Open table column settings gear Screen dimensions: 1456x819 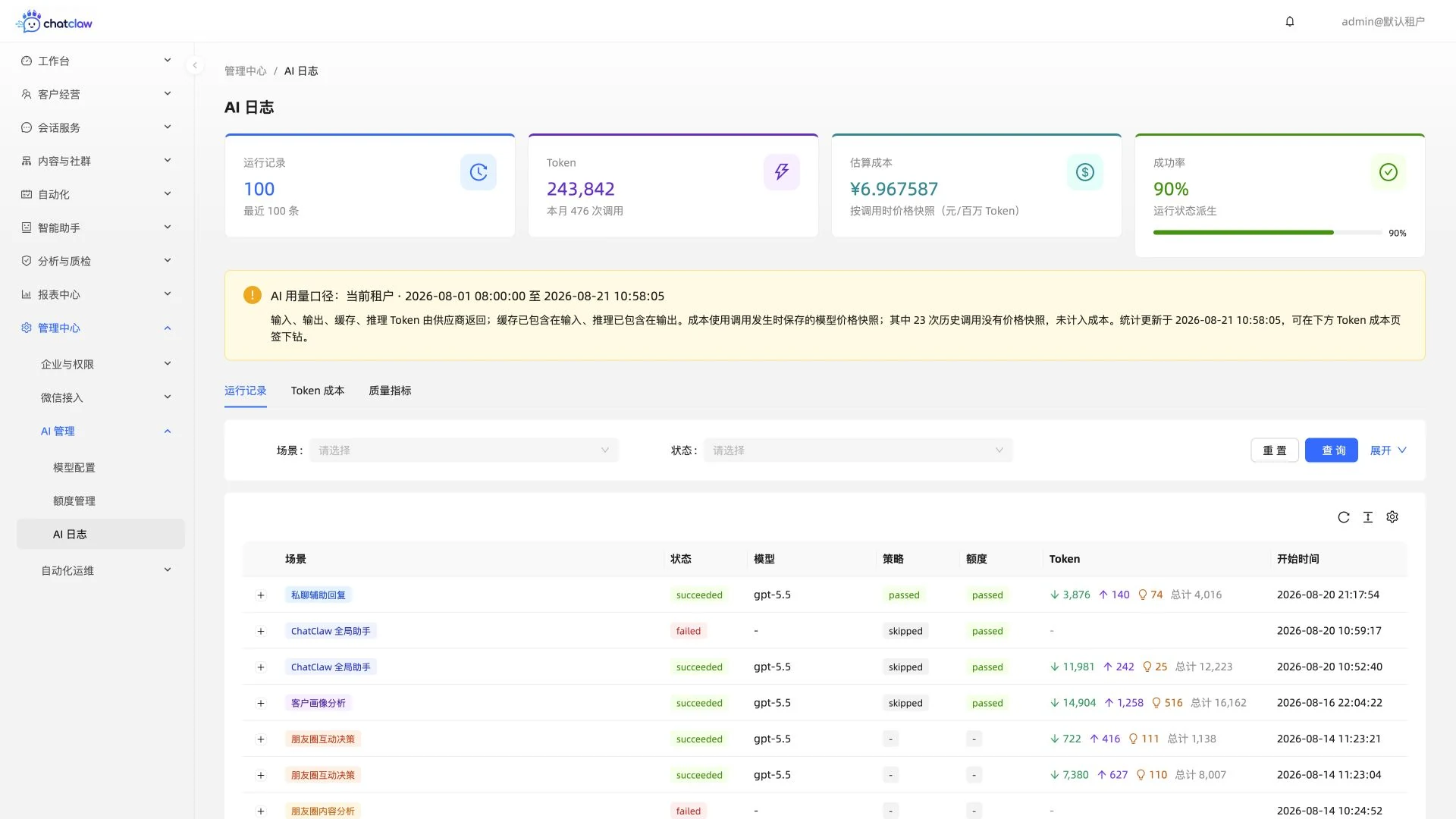[x=1392, y=517]
